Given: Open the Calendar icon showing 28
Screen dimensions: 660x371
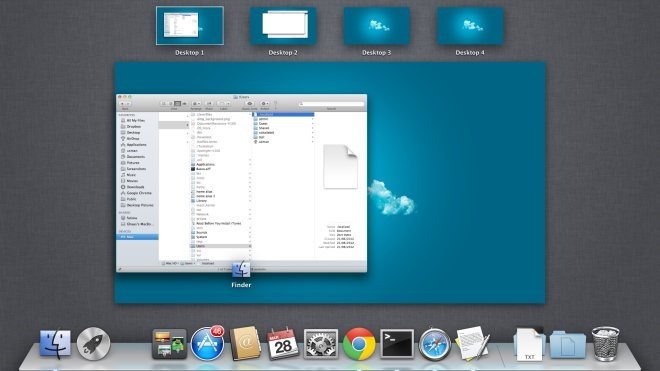Looking at the screenshot, I should (283, 344).
